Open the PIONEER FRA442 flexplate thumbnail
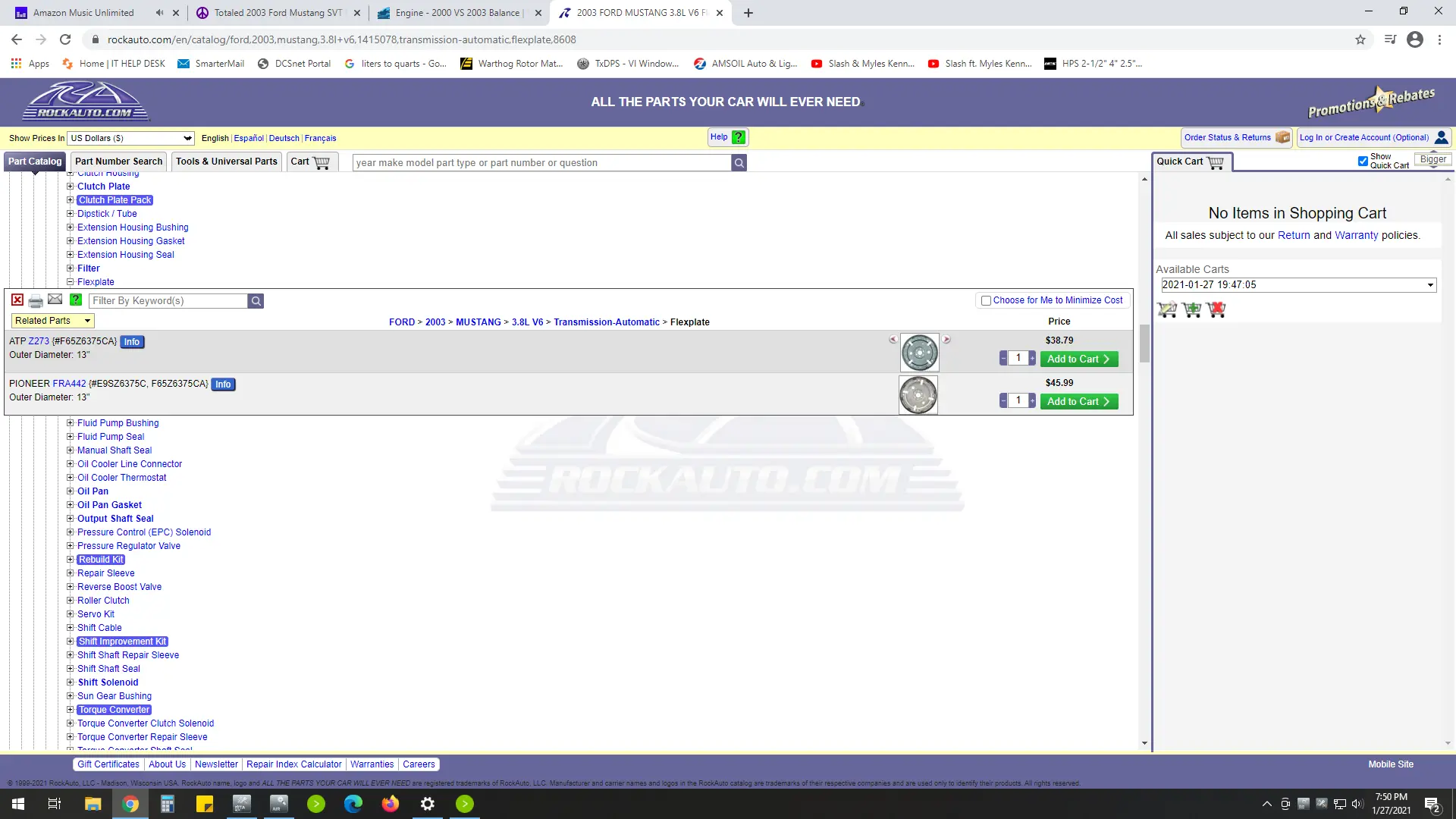Viewport: 1456px width, 819px height. [x=918, y=395]
